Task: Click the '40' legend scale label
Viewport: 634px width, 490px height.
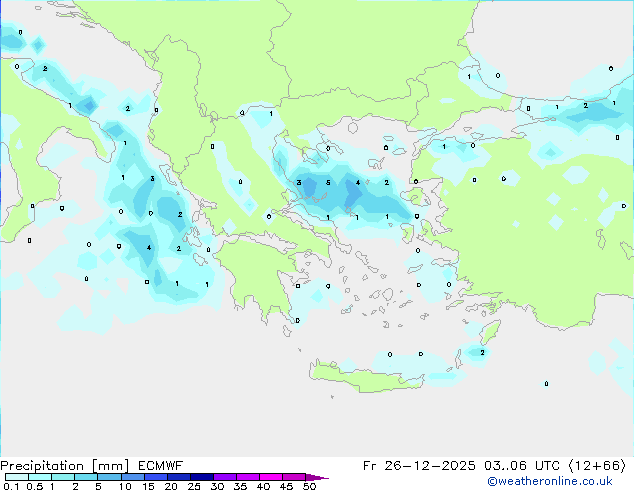Action: 263,486
